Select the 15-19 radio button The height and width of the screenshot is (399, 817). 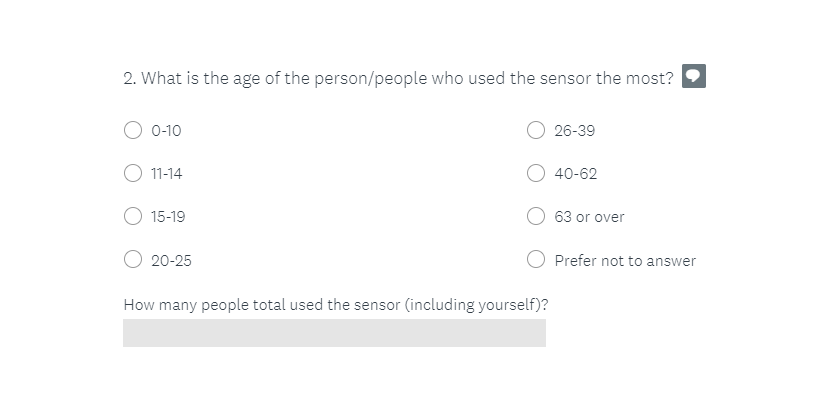tap(133, 216)
